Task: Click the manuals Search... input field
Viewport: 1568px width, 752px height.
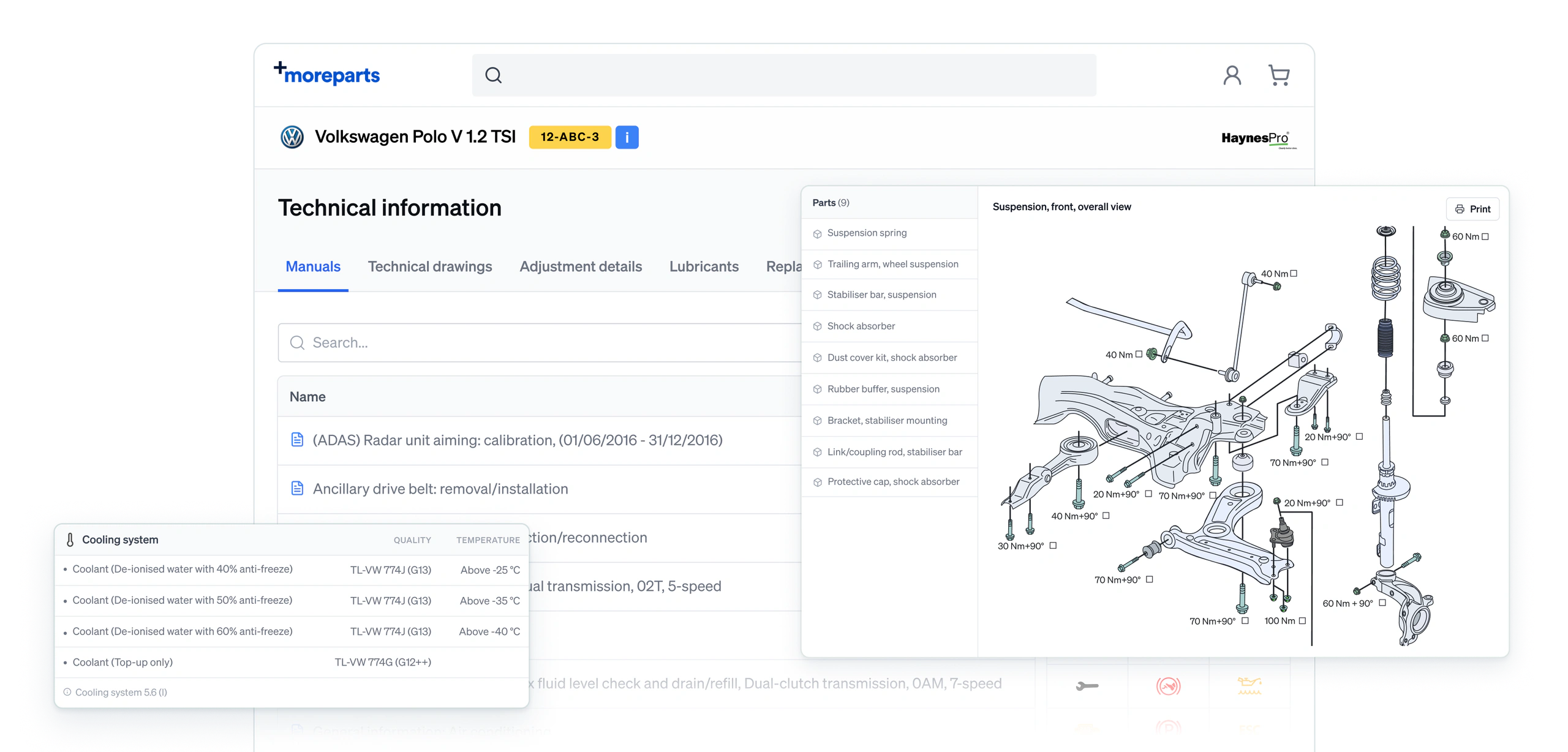Action: pyautogui.click(x=539, y=342)
